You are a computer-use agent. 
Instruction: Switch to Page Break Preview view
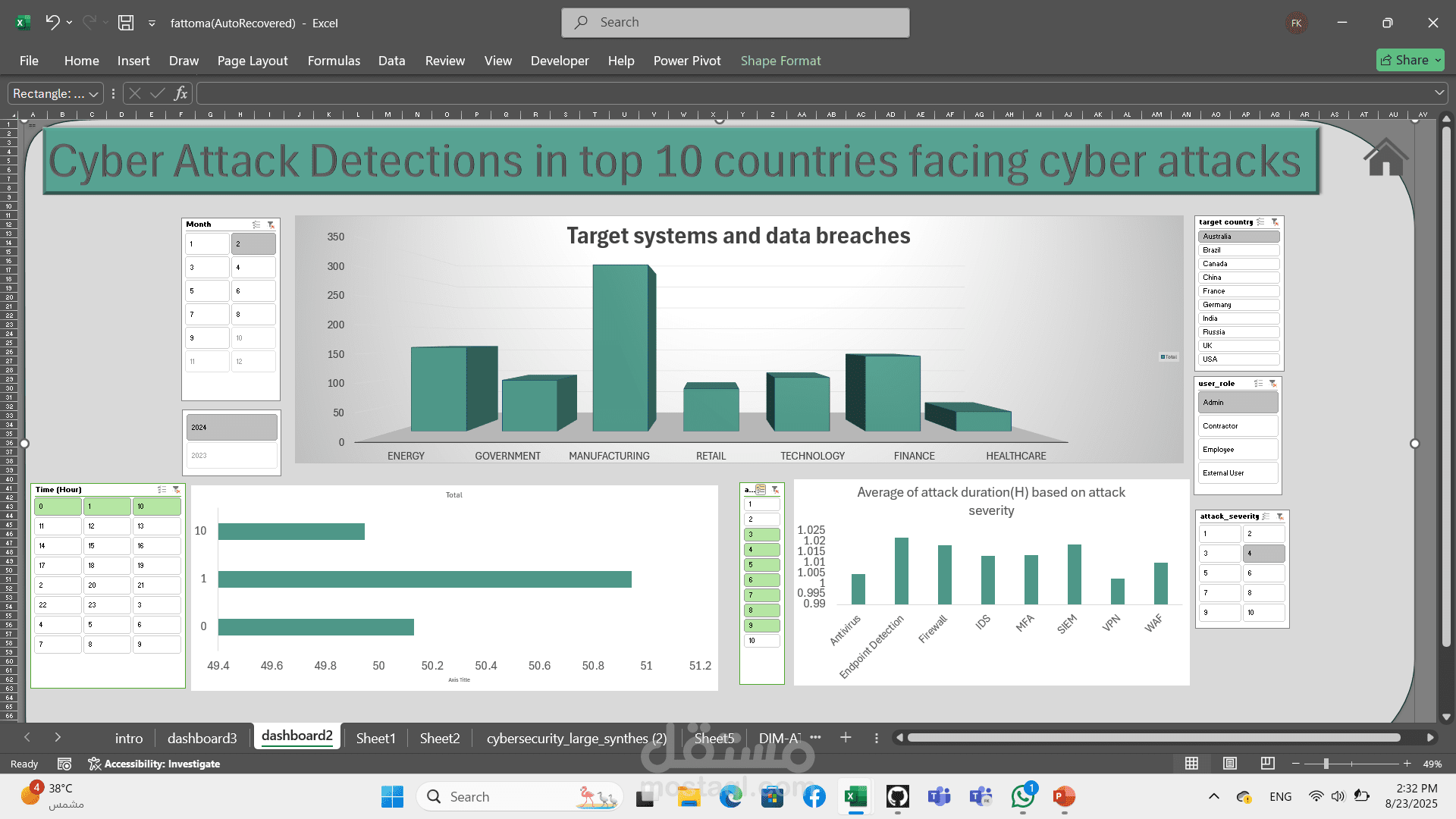[1267, 764]
